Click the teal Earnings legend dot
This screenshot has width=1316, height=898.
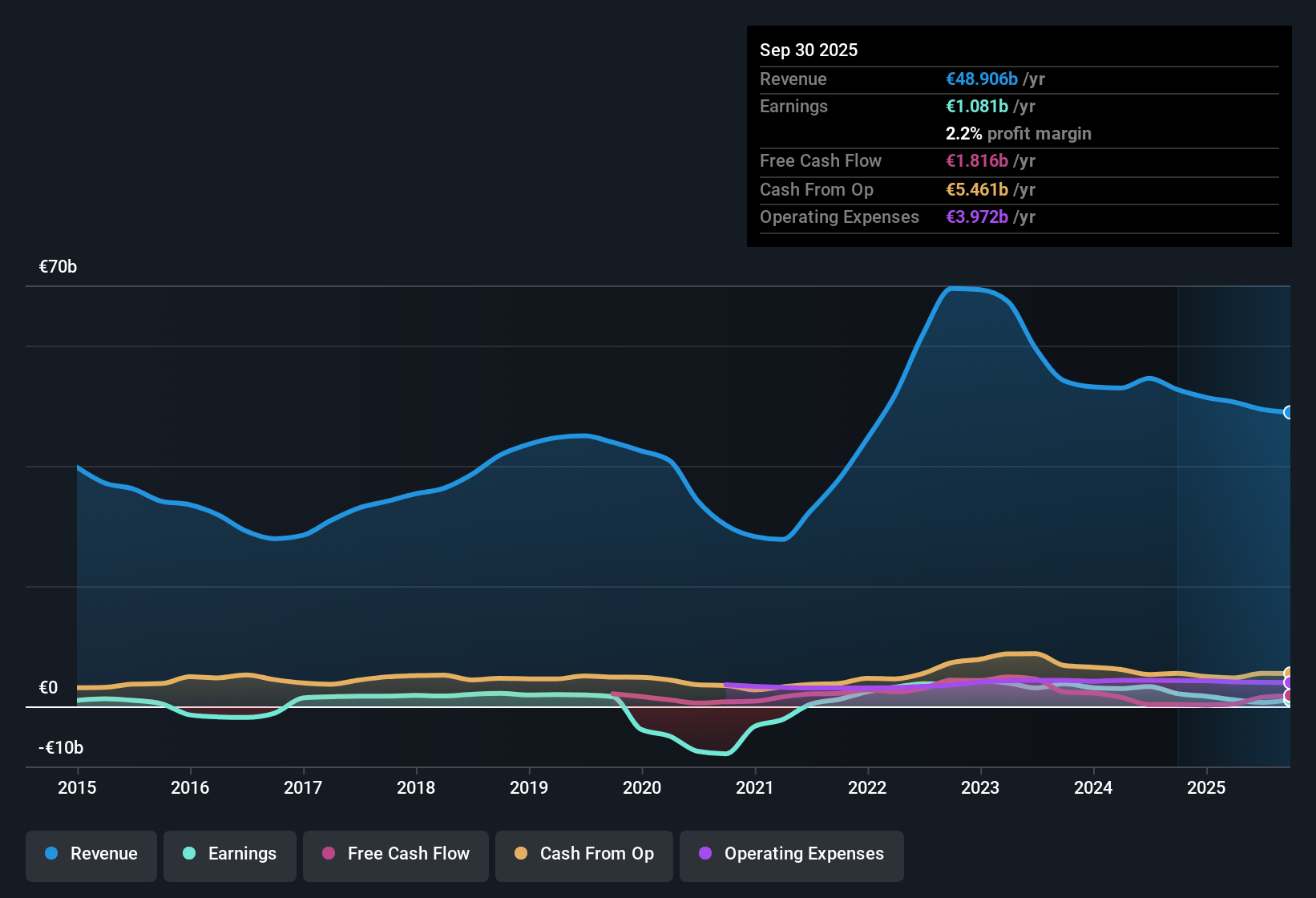point(189,854)
